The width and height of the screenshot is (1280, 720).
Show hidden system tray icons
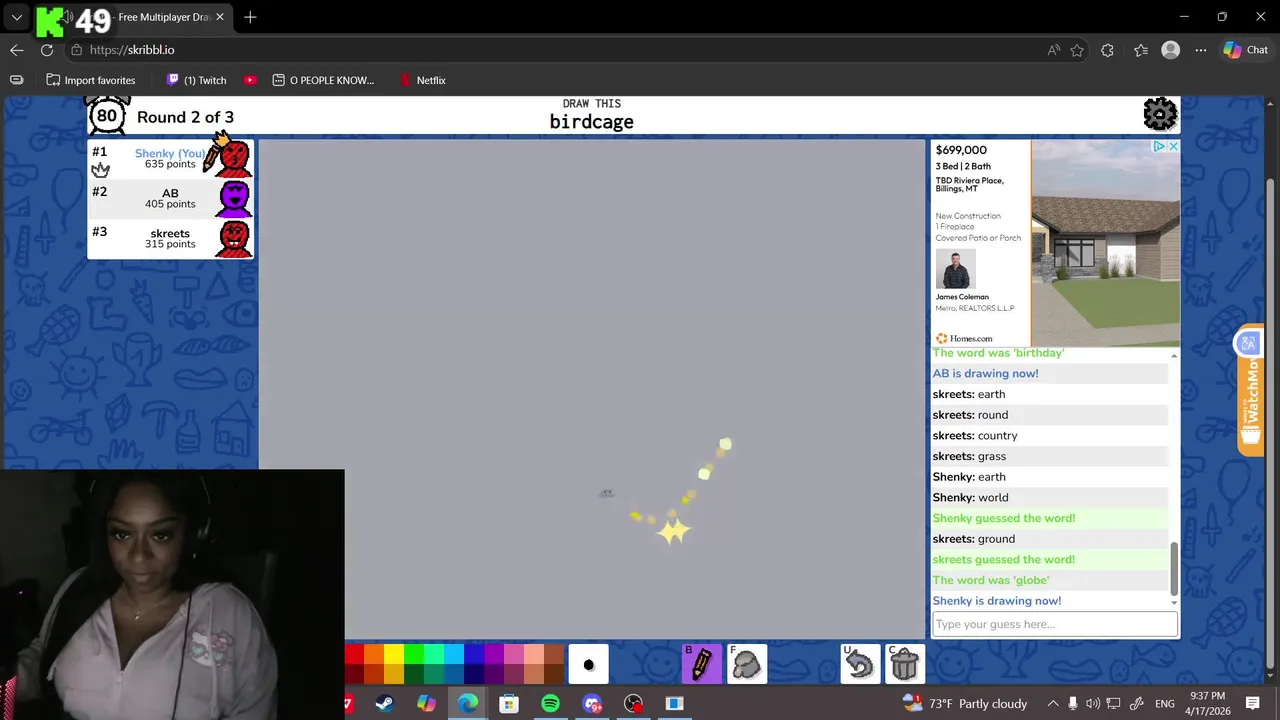[1052, 704]
